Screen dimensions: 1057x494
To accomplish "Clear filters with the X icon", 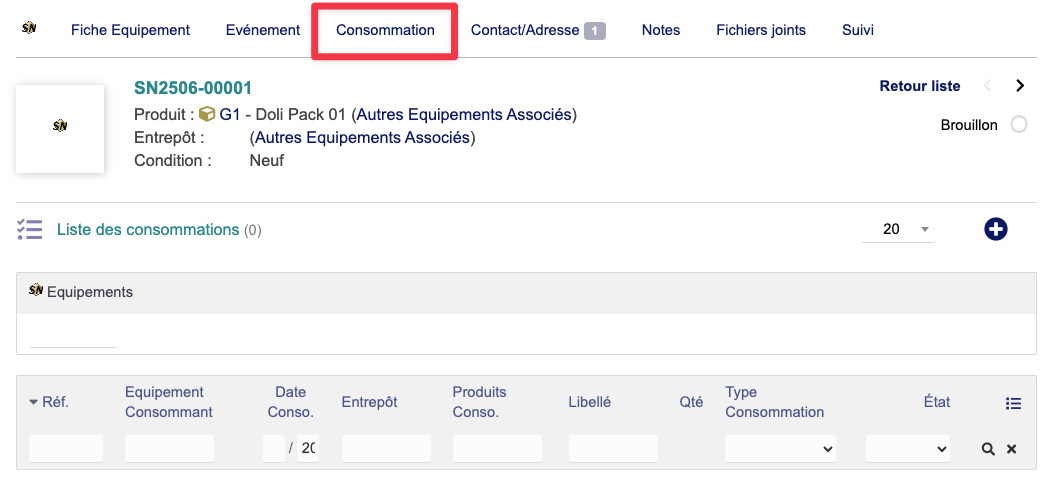I will pos(1011,449).
